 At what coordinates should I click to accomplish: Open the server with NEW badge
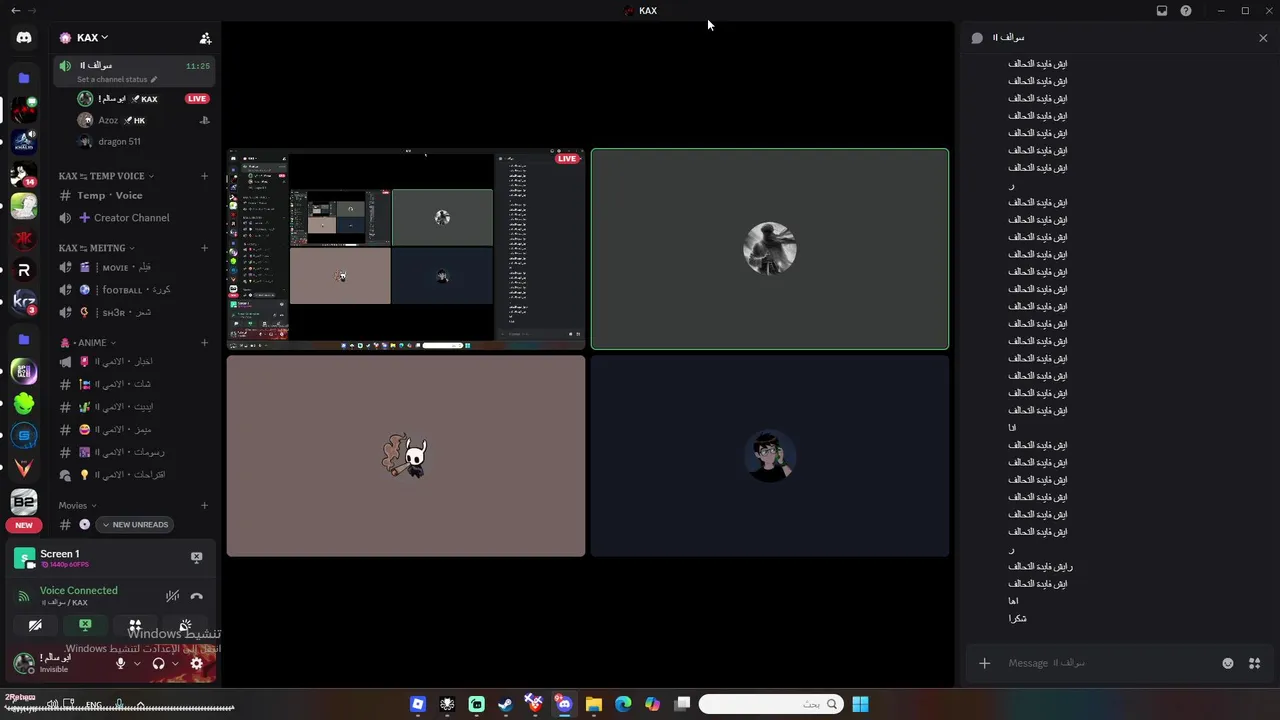(24, 504)
